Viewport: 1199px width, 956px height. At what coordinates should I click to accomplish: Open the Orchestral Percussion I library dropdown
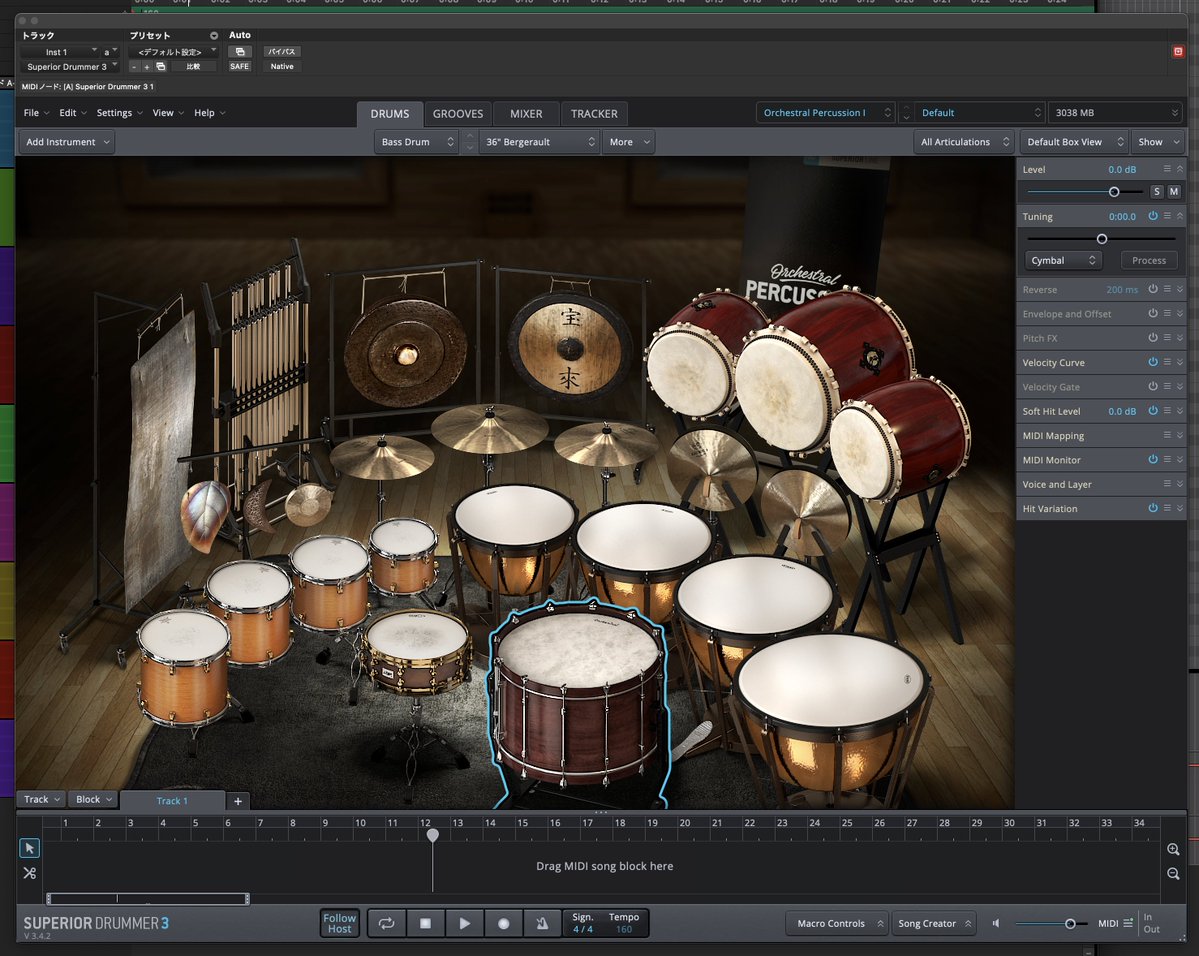point(825,113)
